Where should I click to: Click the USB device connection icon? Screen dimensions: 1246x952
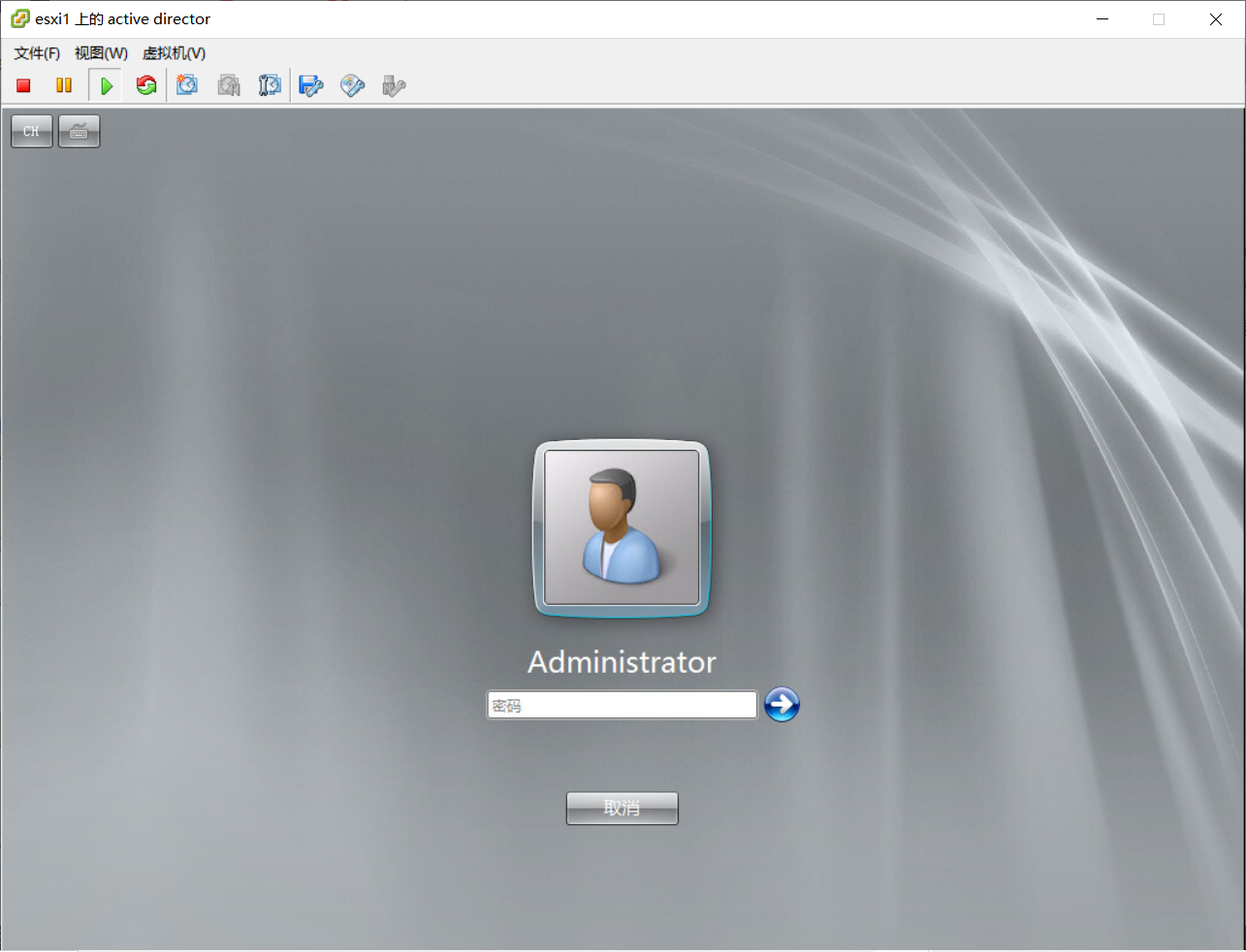pyautogui.click(x=394, y=85)
